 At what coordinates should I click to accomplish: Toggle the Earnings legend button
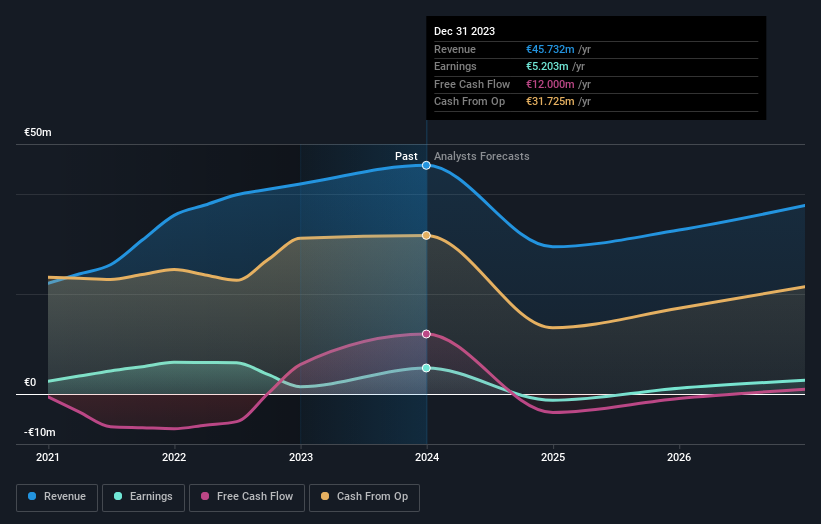143,497
